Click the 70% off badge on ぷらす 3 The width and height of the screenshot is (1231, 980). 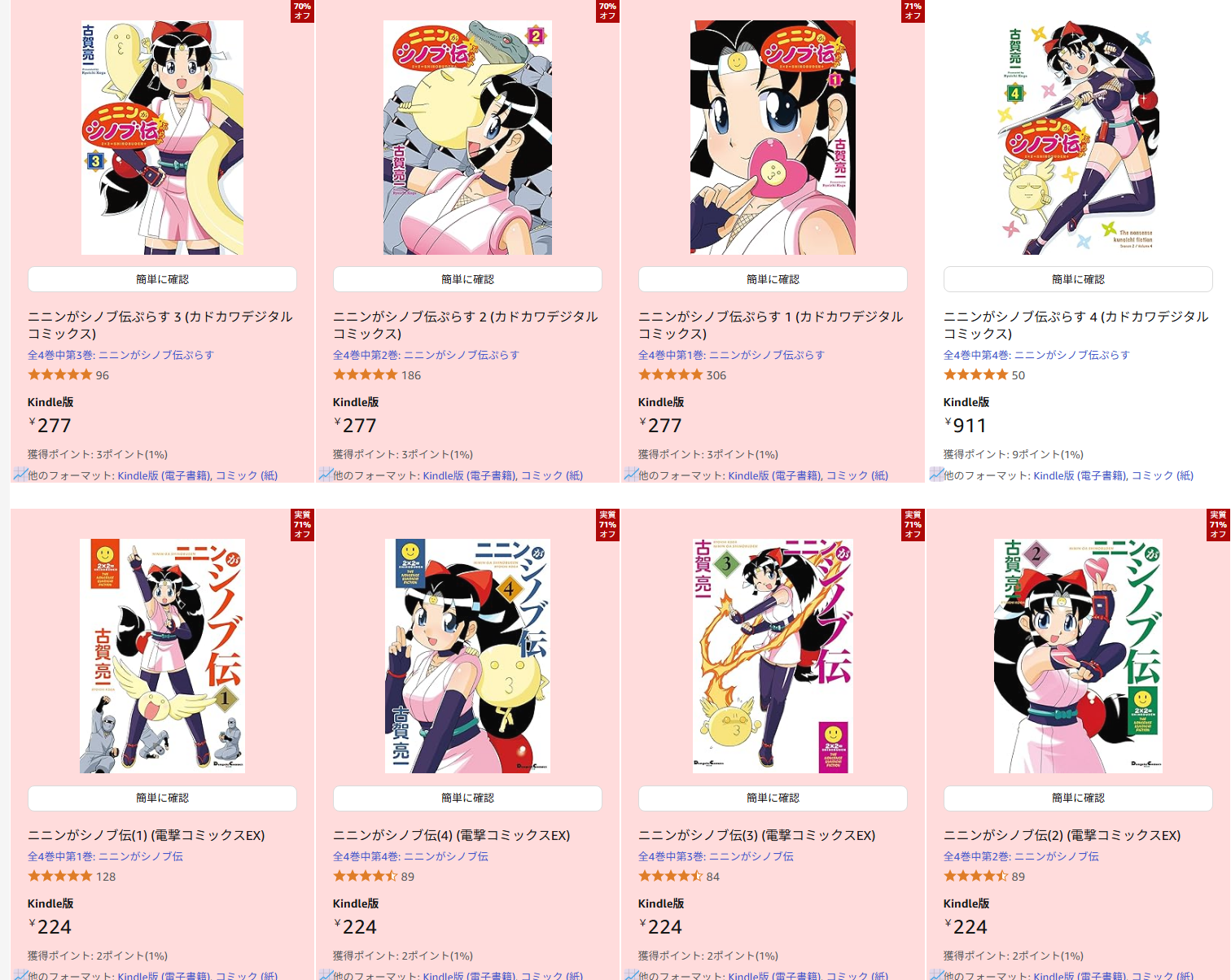302,11
